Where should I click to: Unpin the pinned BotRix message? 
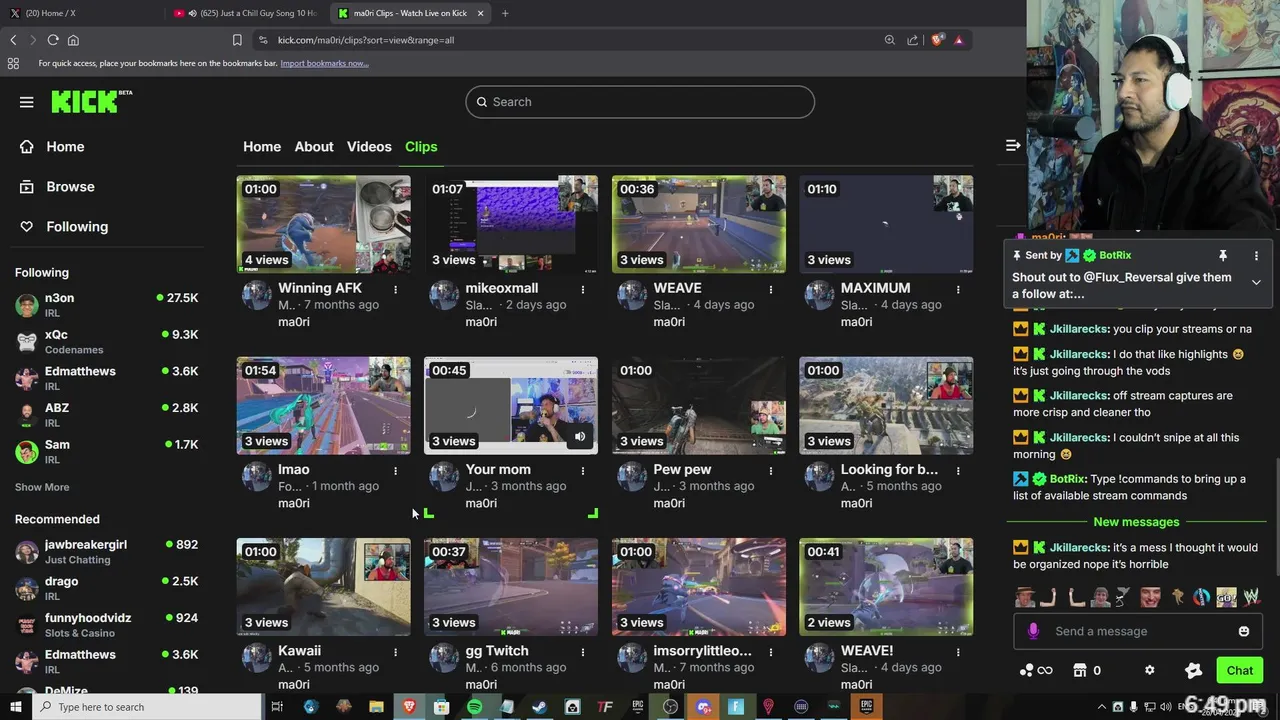[x=1222, y=256]
